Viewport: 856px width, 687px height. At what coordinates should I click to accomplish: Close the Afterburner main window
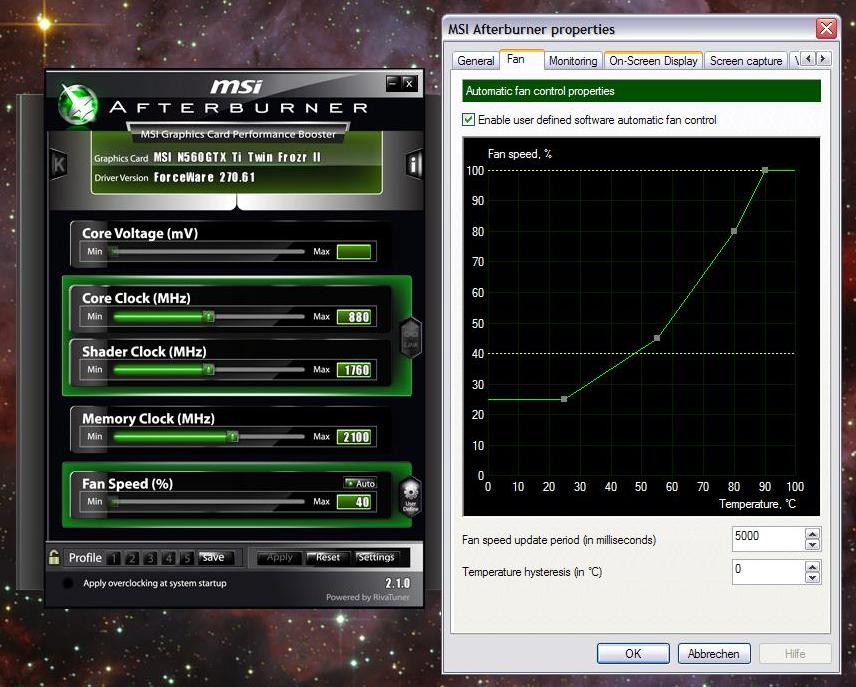409,83
